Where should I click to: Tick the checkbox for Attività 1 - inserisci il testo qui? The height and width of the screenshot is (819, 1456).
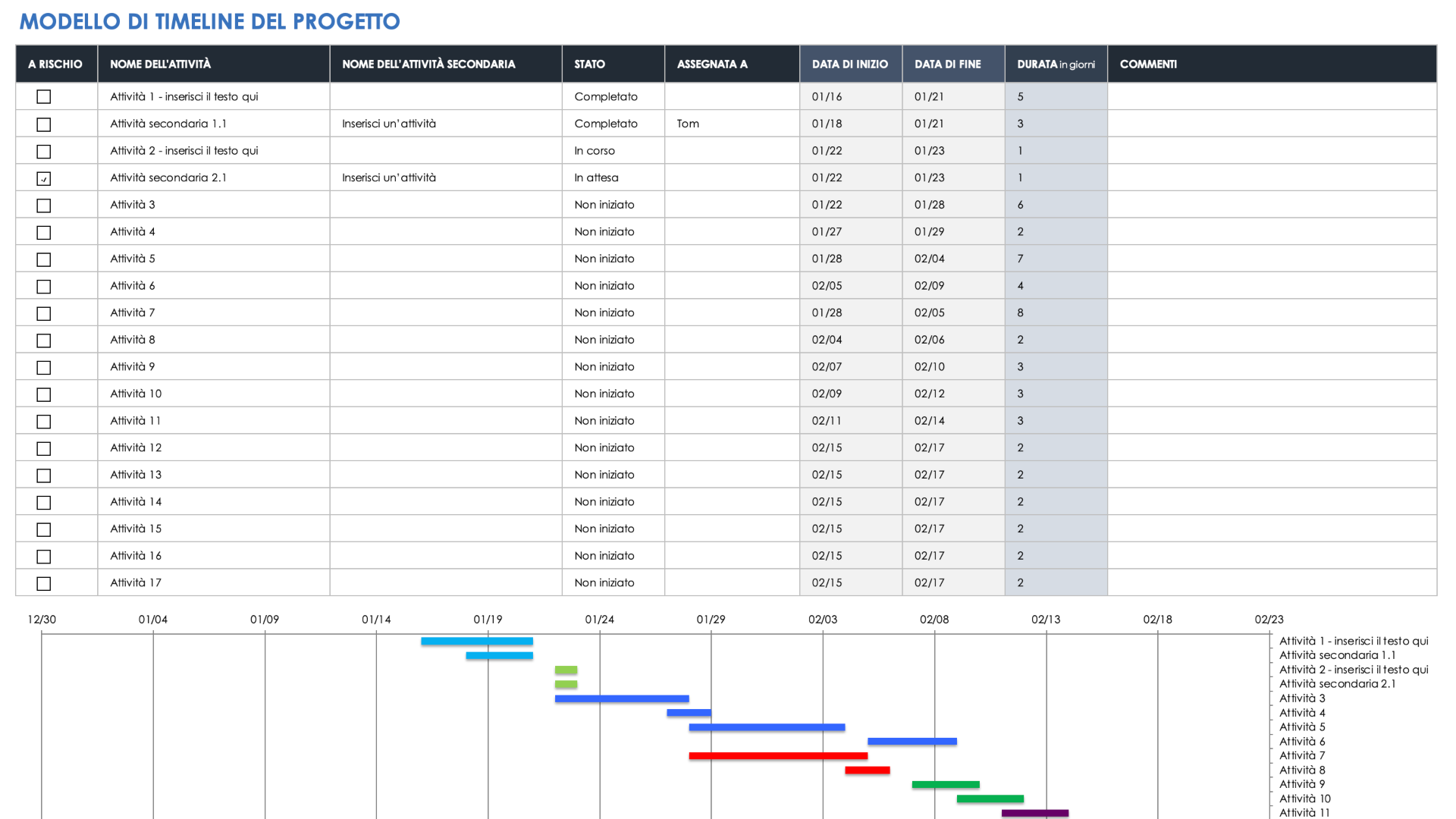pyautogui.click(x=44, y=97)
